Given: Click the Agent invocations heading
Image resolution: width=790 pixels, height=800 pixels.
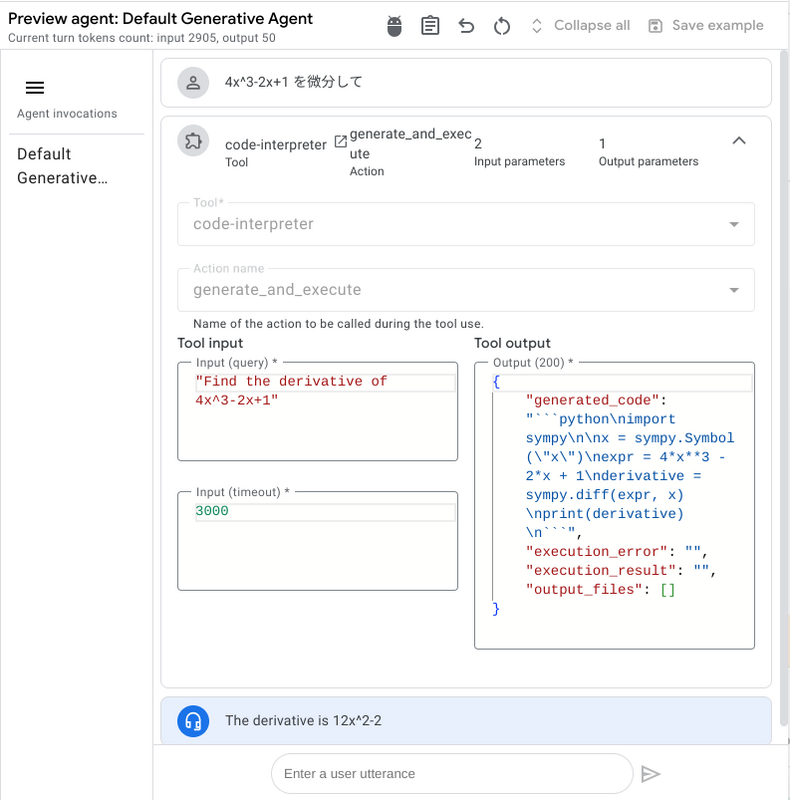Looking at the screenshot, I should click(67, 113).
